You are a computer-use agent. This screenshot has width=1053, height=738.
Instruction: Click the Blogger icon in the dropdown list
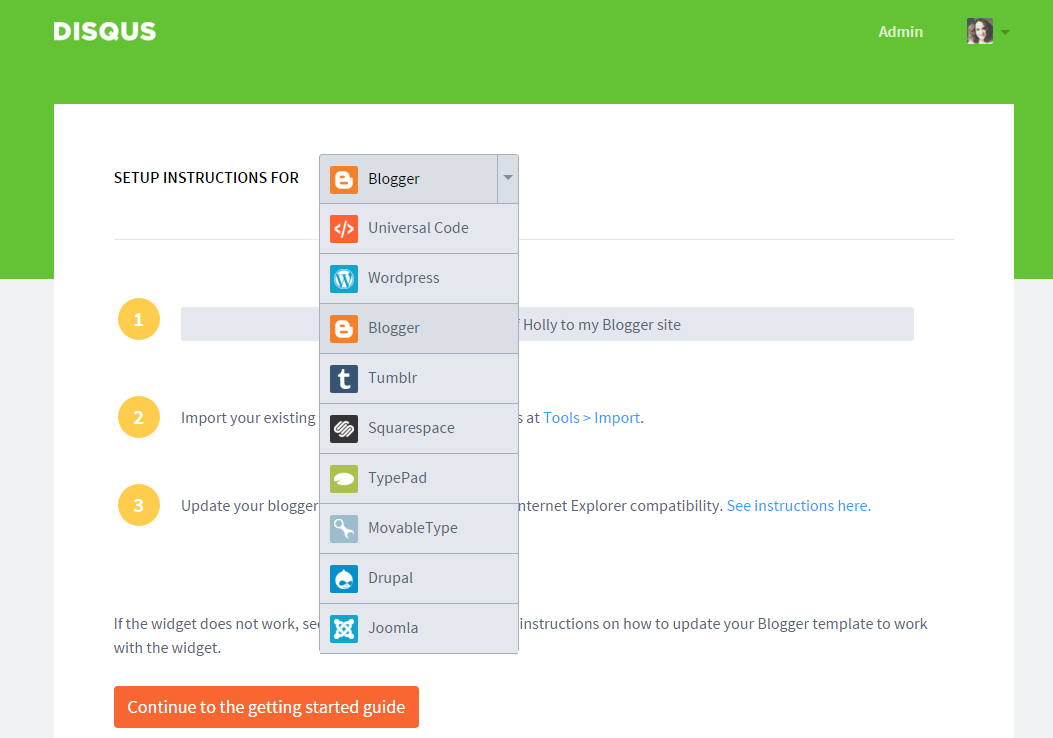tap(344, 328)
